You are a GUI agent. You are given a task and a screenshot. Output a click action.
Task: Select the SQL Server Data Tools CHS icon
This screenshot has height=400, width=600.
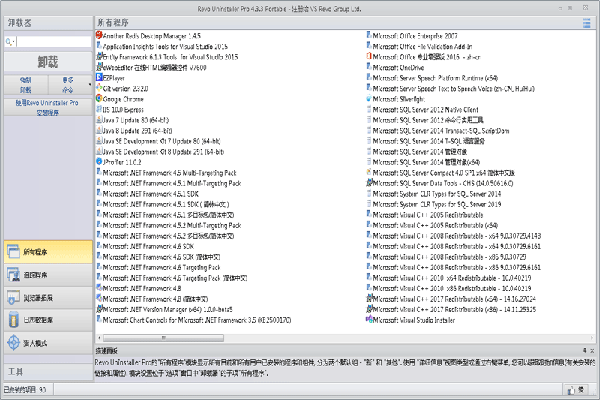tap(369, 183)
